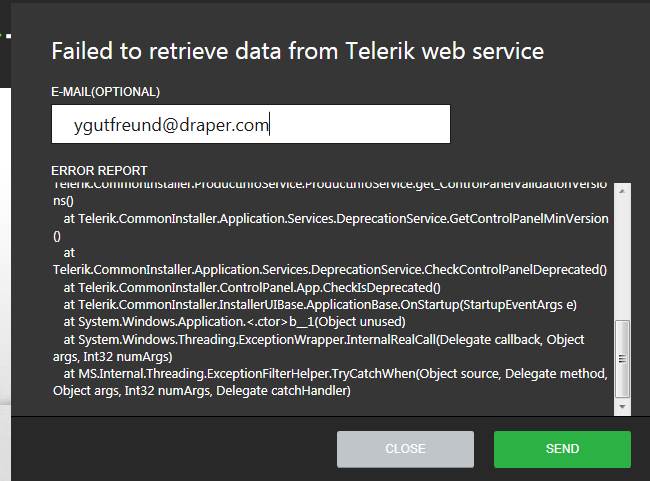Click the error report scrollbar up arrow
This screenshot has width=650, height=481.
(x=623, y=190)
